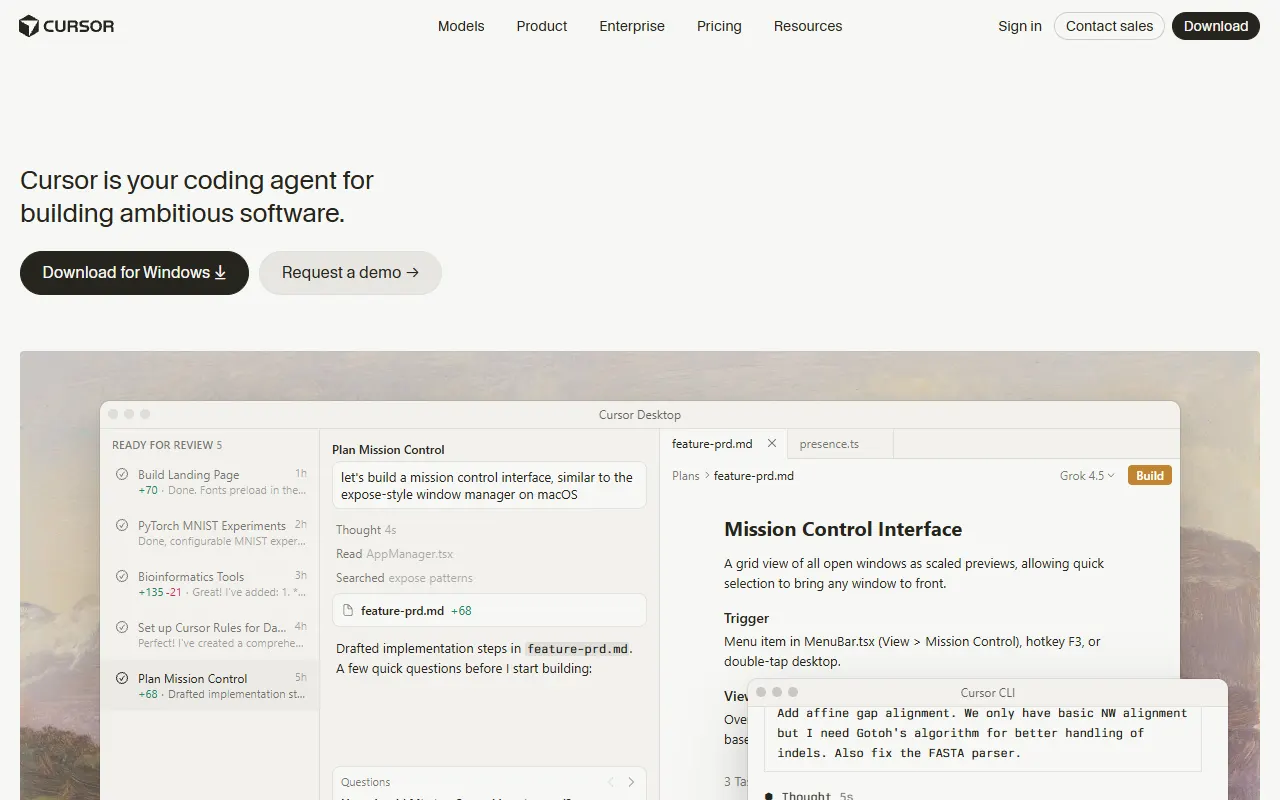Open the Plan Mission Control task row

click(x=210, y=686)
